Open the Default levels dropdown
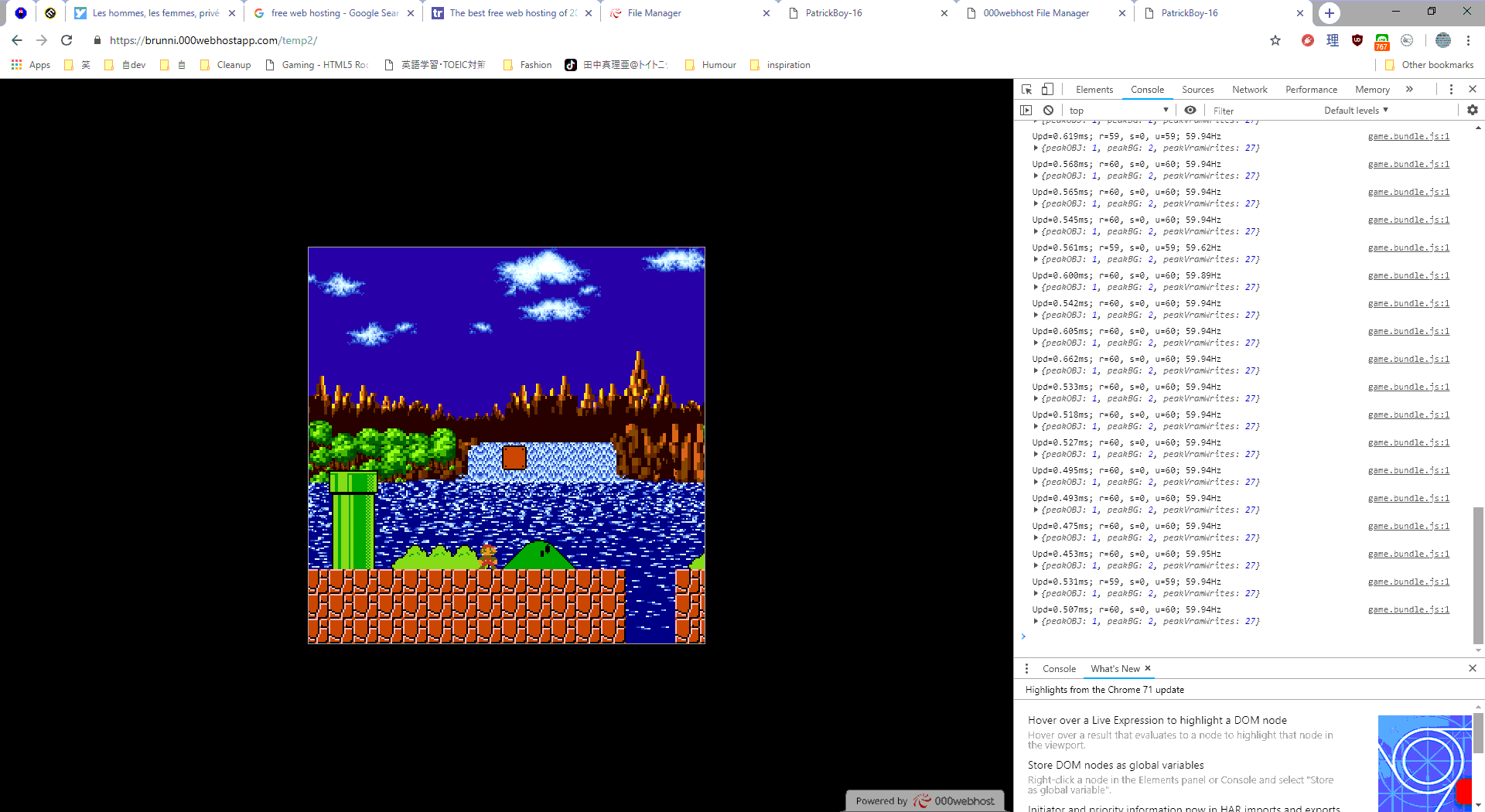The image size is (1485, 812). pyautogui.click(x=1356, y=111)
